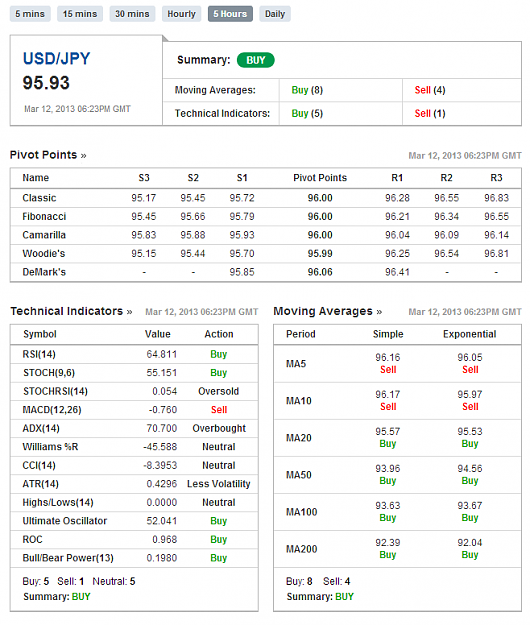Click the Pivot Points column header
530x625 pixels.
pyautogui.click(x=320, y=178)
